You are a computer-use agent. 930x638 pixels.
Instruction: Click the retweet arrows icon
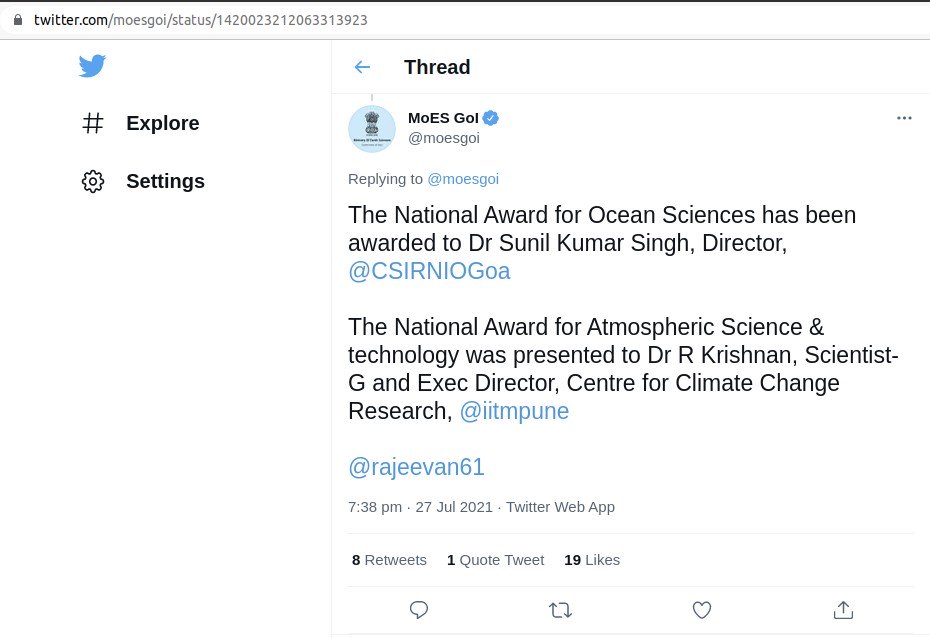pyautogui.click(x=561, y=609)
